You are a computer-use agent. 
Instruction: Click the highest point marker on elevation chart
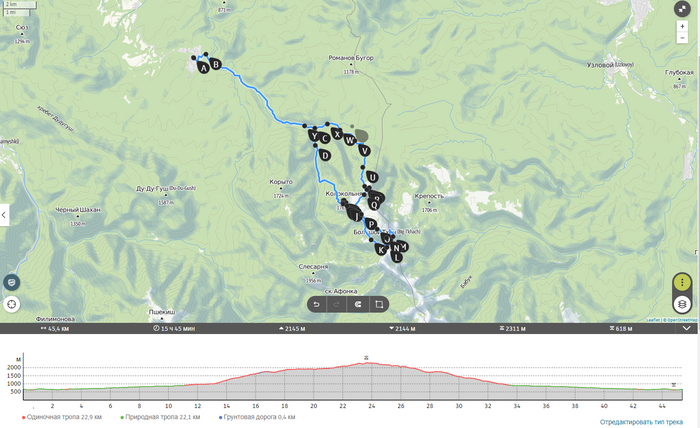(x=366, y=357)
